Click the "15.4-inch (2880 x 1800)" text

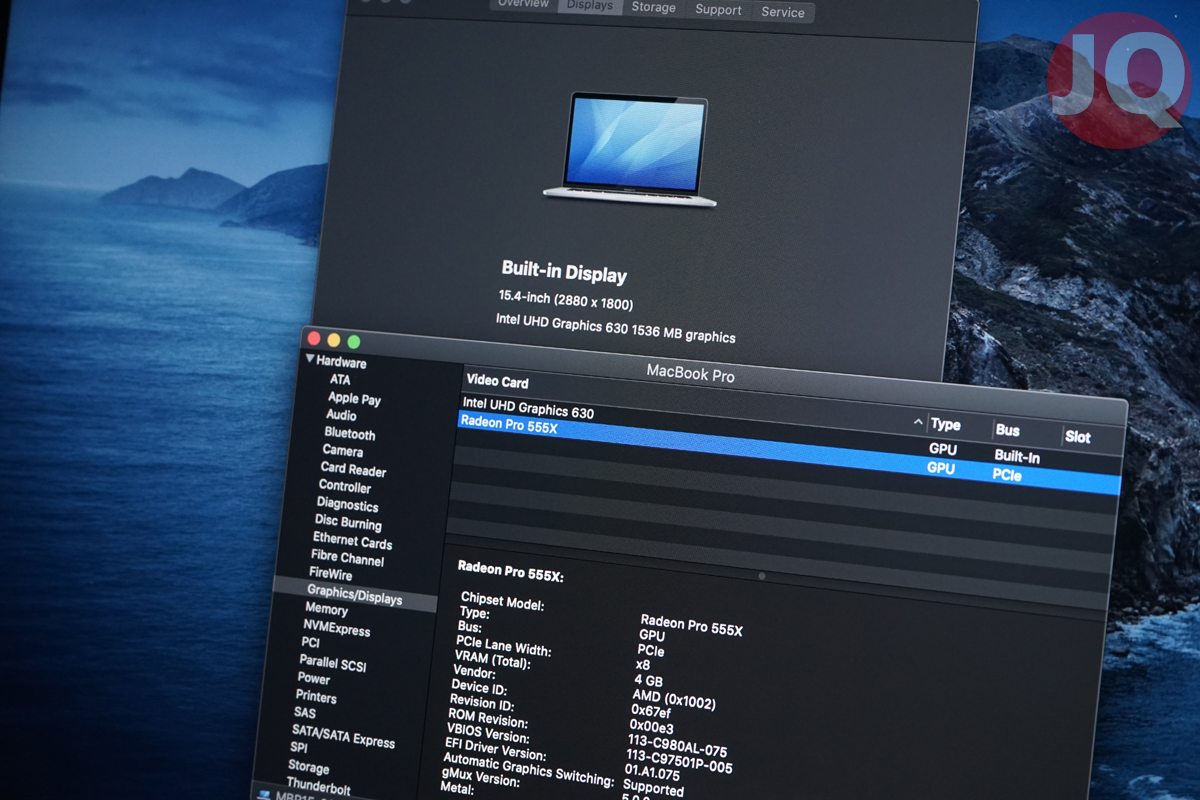pyautogui.click(x=566, y=300)
